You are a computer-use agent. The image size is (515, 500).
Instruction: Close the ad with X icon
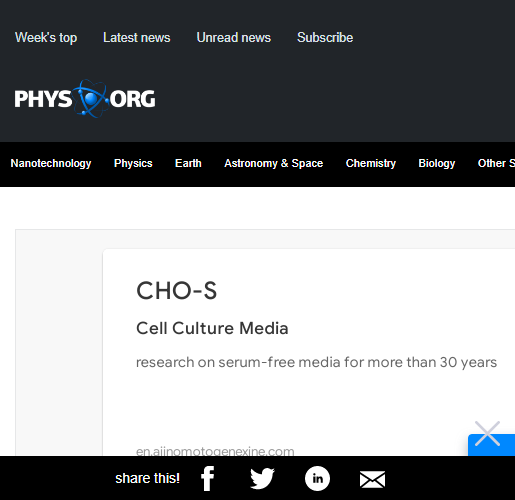(487, 433)
